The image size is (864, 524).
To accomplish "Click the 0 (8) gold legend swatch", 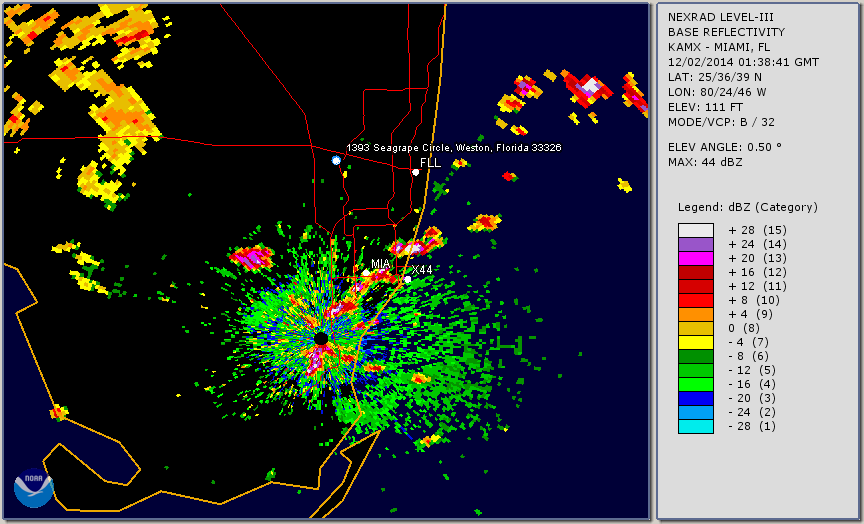I will coord(696,328).
